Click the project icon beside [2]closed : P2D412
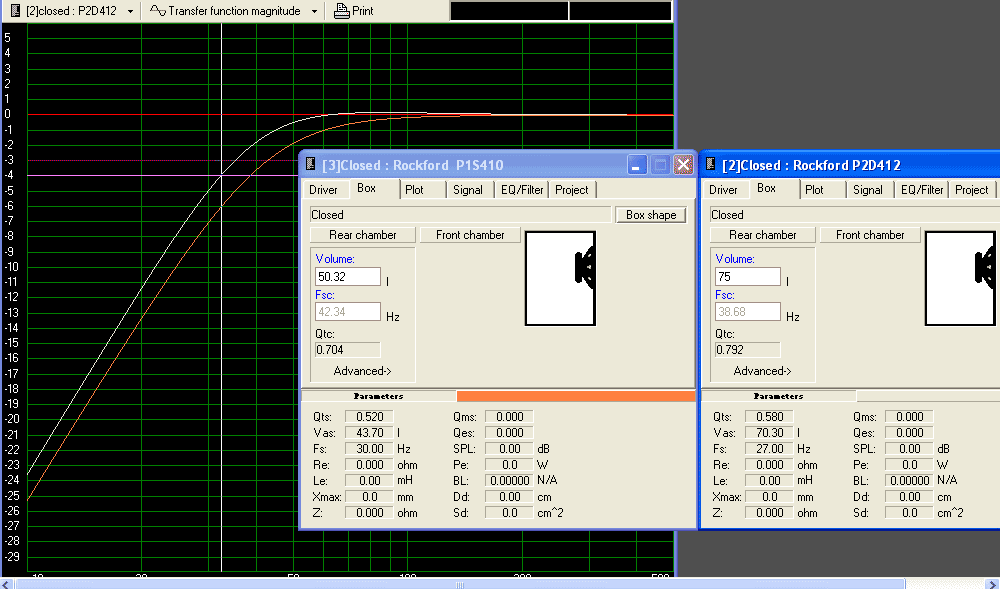 17,11
